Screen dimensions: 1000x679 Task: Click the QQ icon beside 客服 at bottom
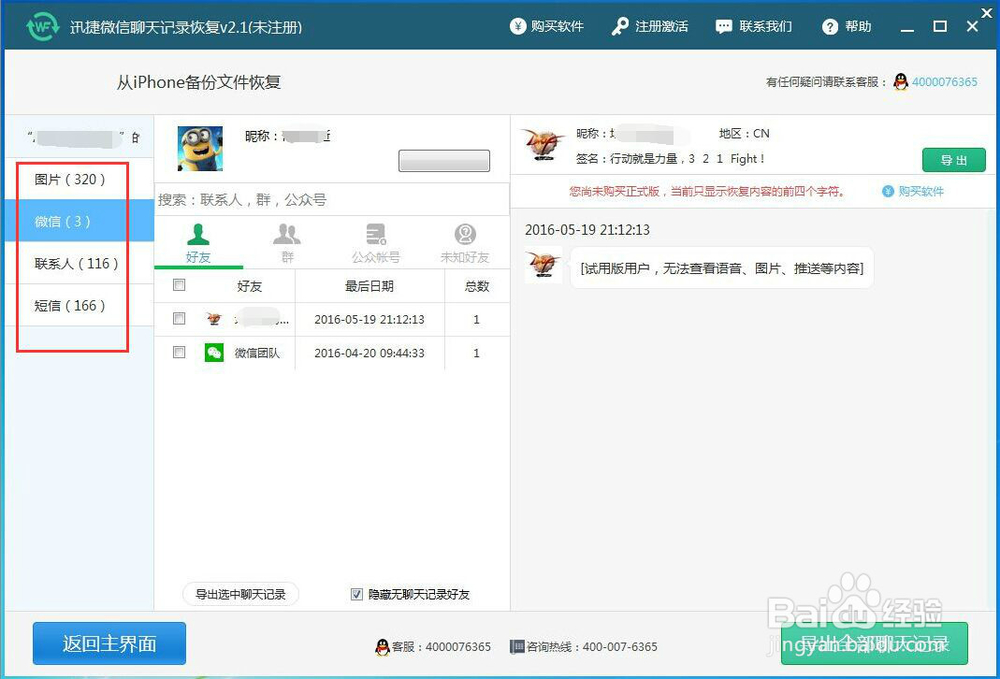pos(382,647)
